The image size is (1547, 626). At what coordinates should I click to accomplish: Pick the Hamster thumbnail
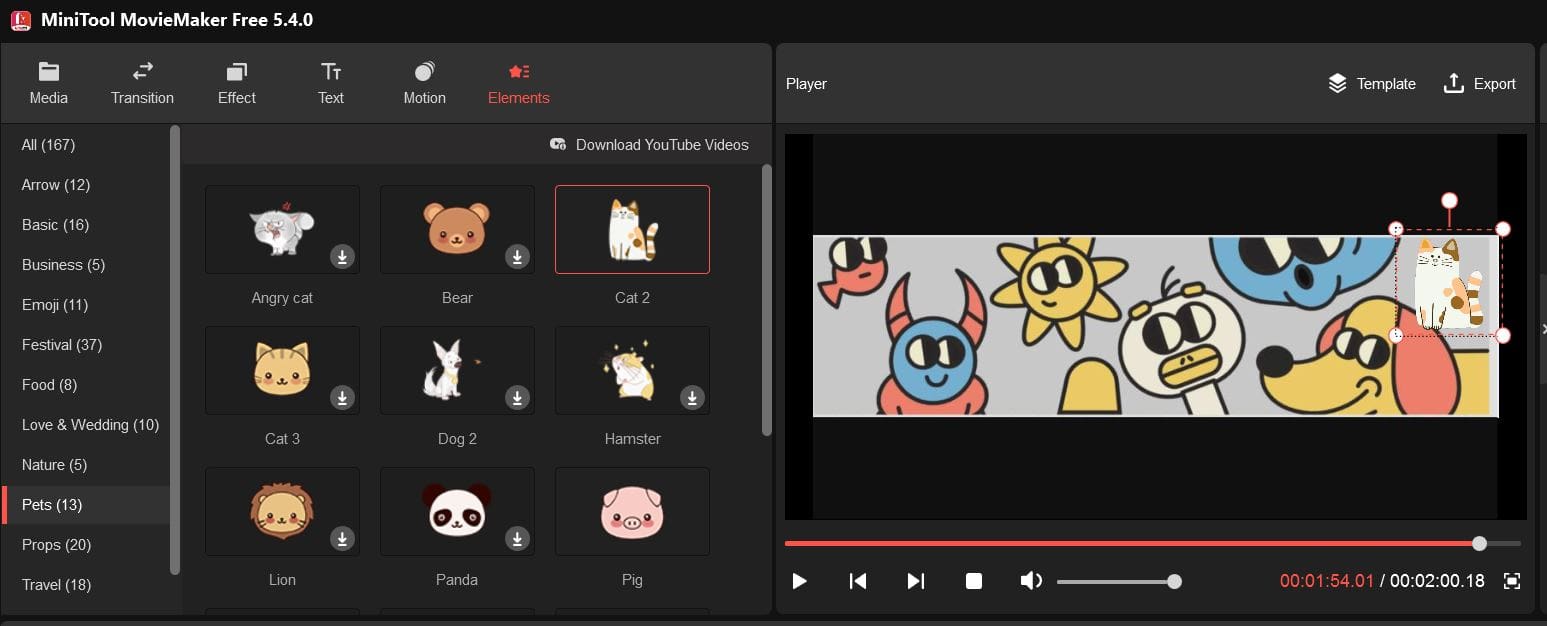click(x=632, y=370)
